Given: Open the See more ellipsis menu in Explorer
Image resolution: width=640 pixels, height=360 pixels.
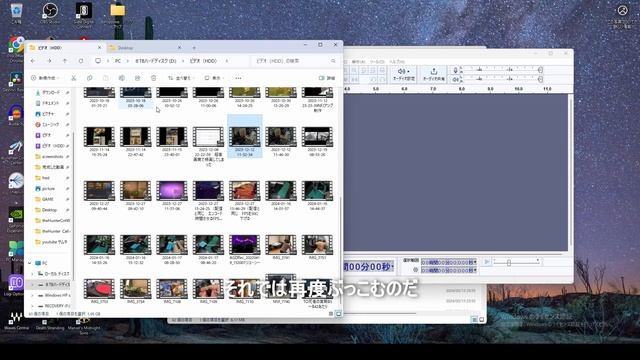Looking at the screenshot, I should tap(238, 78).
